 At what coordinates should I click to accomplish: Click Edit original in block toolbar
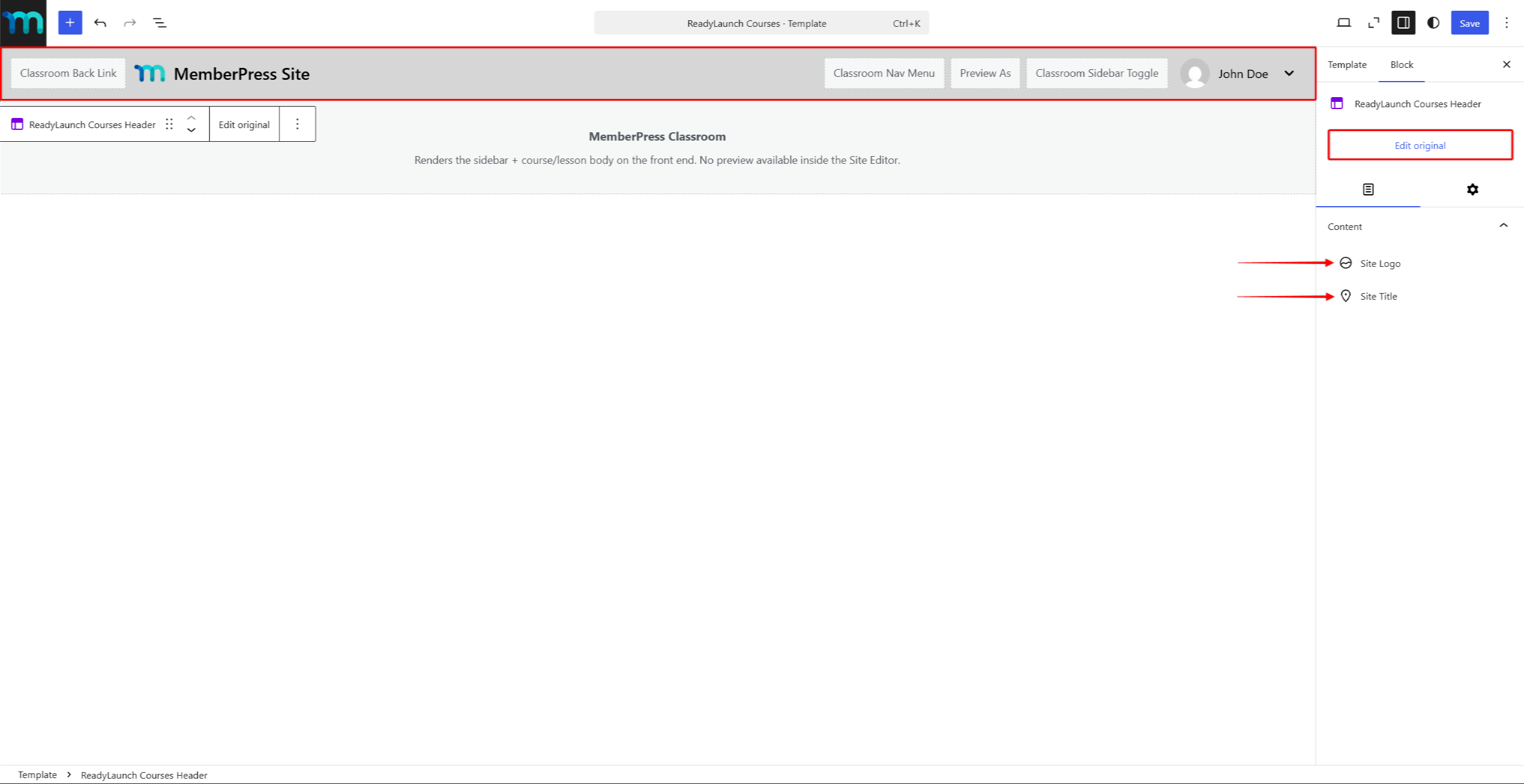pyautogui.click(x=244, y=125)
